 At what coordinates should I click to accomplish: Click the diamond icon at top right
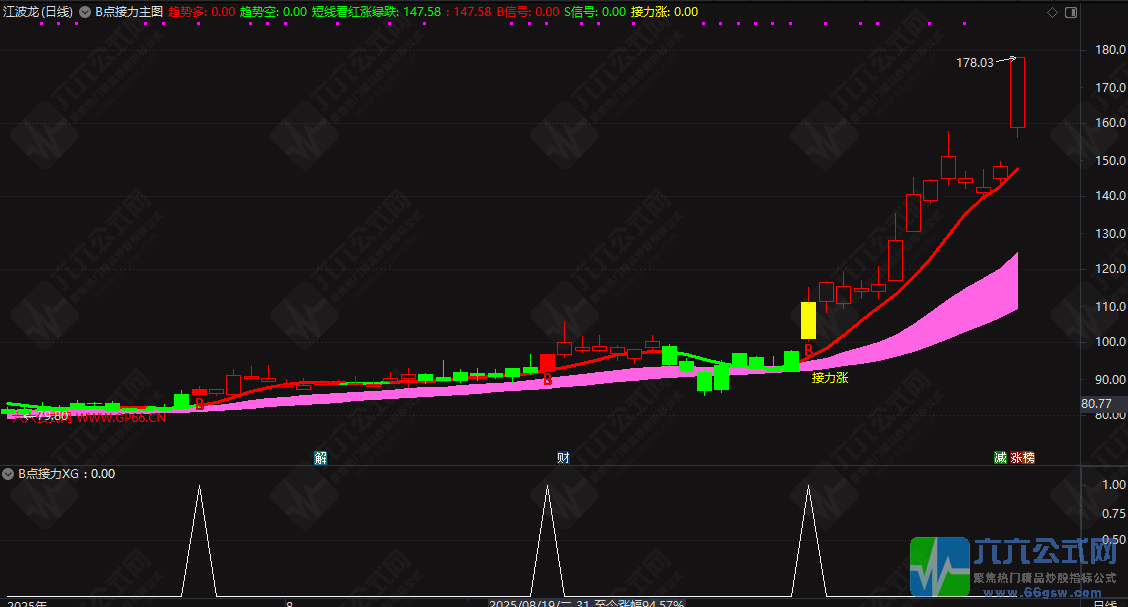click(1051, 12)
